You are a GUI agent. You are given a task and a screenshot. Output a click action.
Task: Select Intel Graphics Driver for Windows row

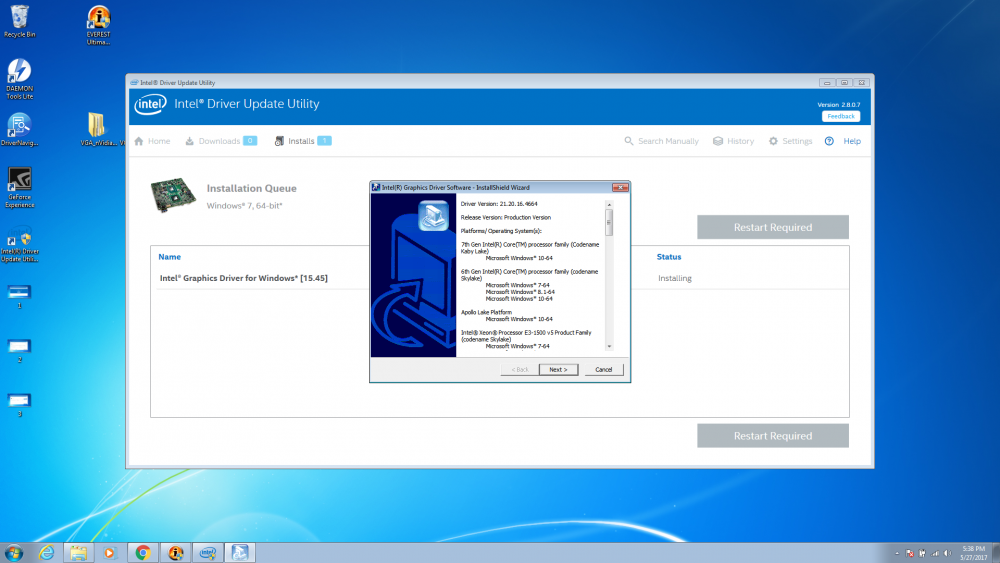[499, 278]
